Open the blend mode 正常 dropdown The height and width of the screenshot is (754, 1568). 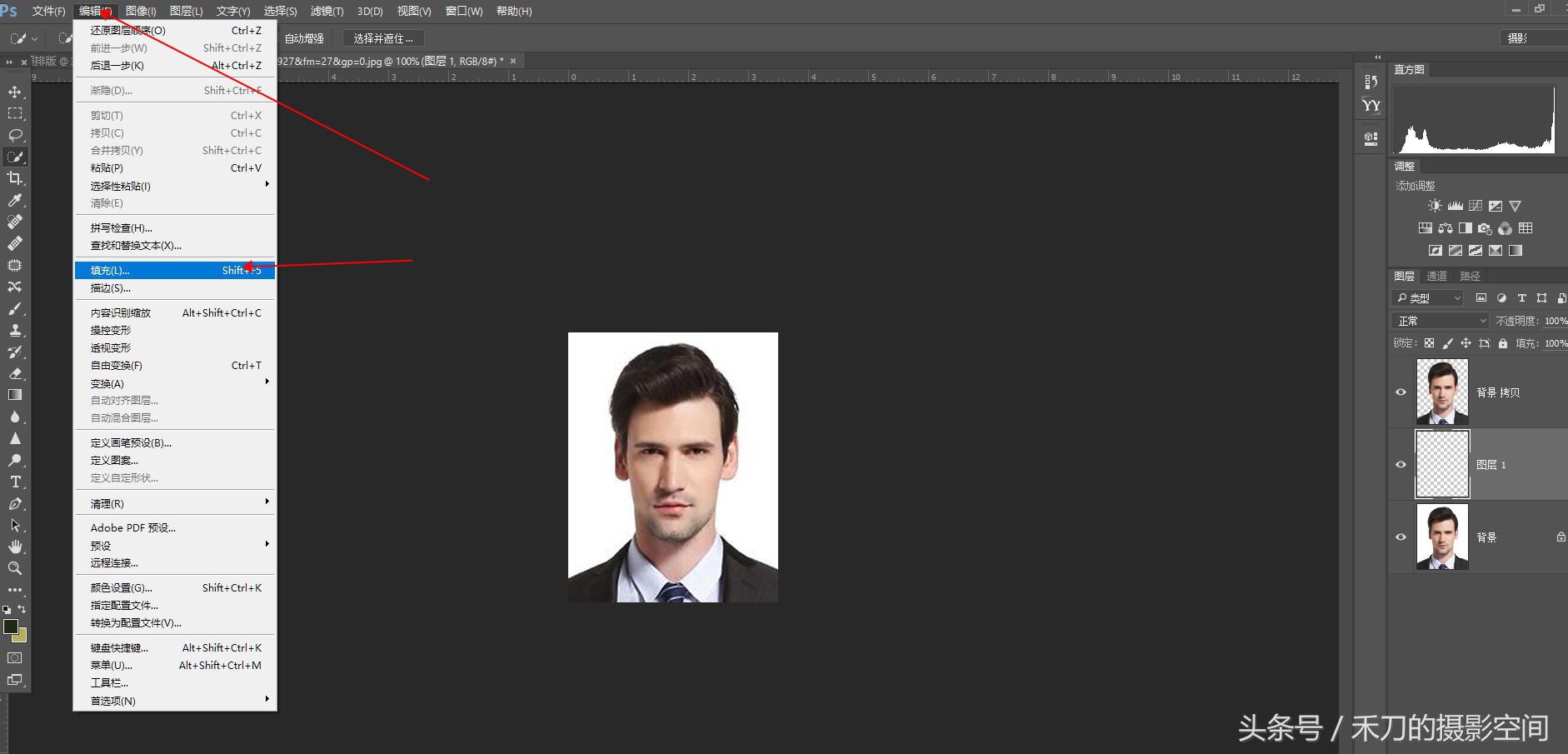click(1441, 321)
